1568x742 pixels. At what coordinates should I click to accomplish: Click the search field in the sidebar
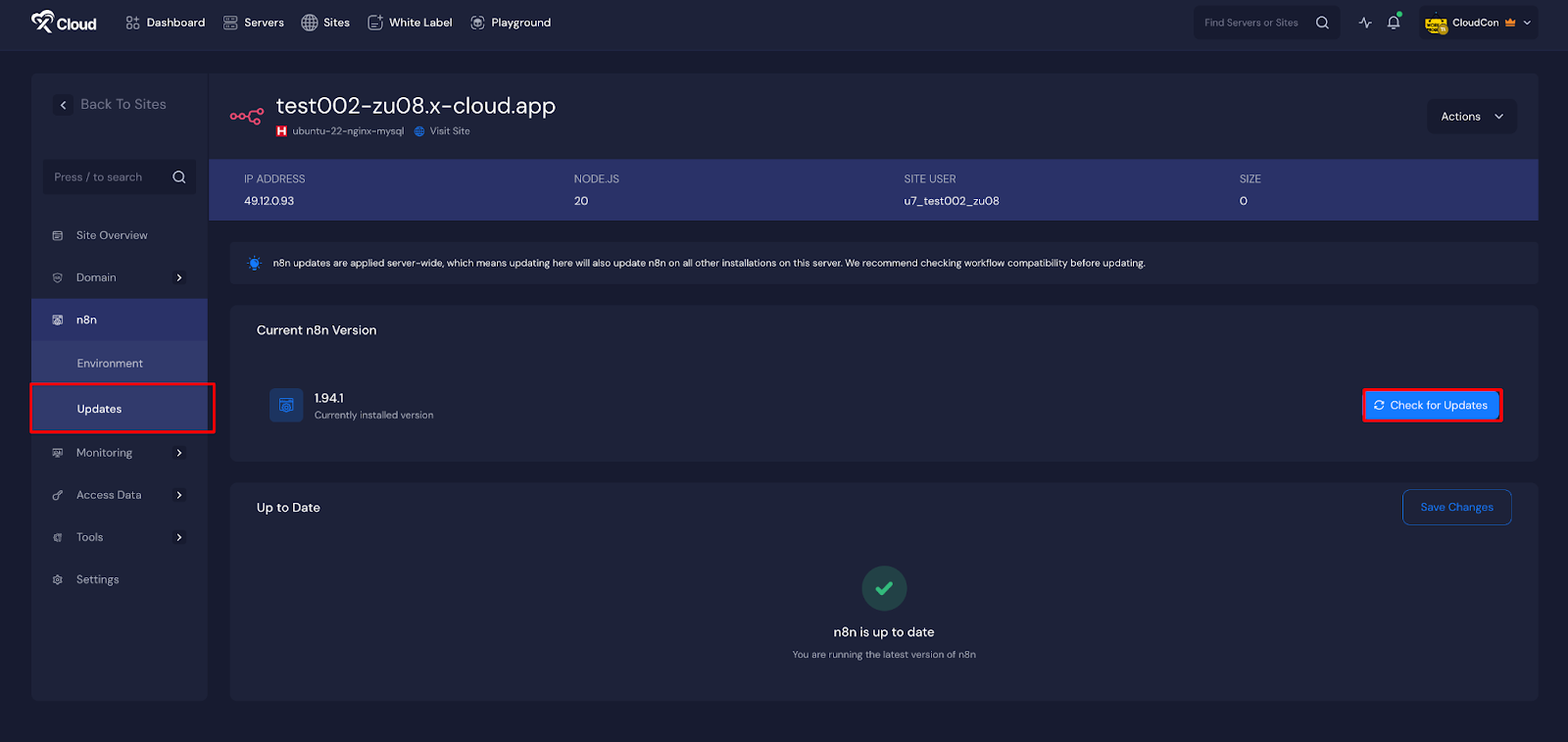point(118,176)
